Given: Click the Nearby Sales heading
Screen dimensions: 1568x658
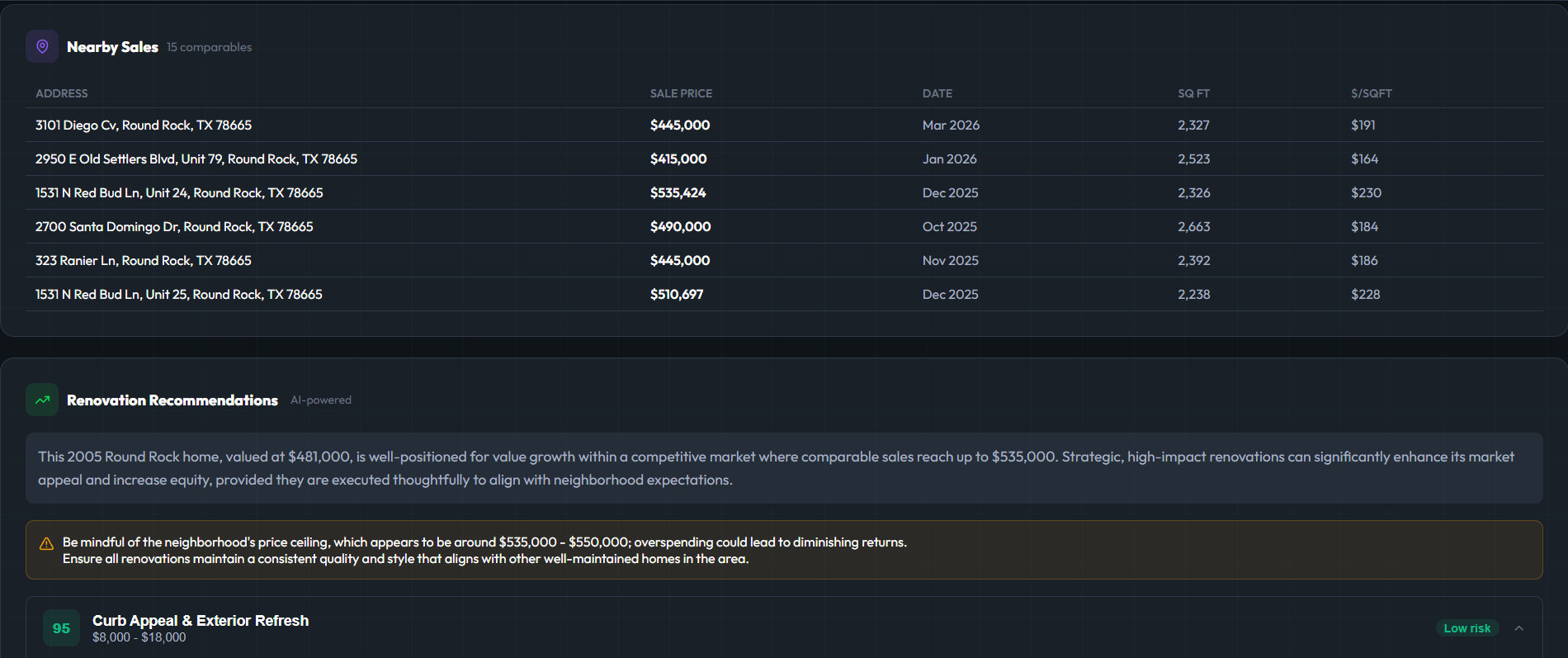Looking at the screenshot, I should (112, 47).
